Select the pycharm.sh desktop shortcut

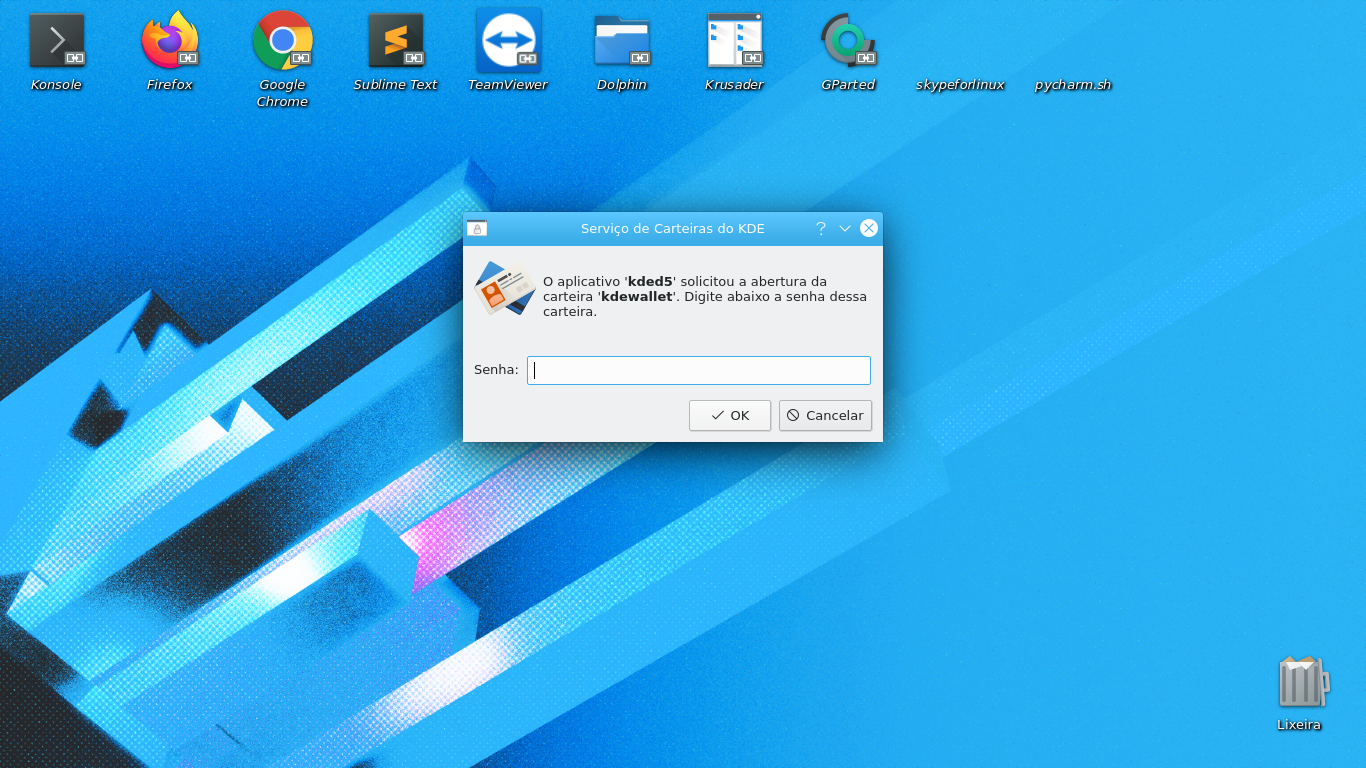point(1073,85)
